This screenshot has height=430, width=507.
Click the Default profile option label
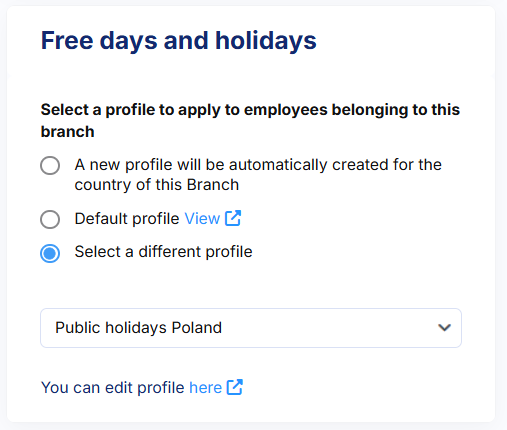point(127,219)
